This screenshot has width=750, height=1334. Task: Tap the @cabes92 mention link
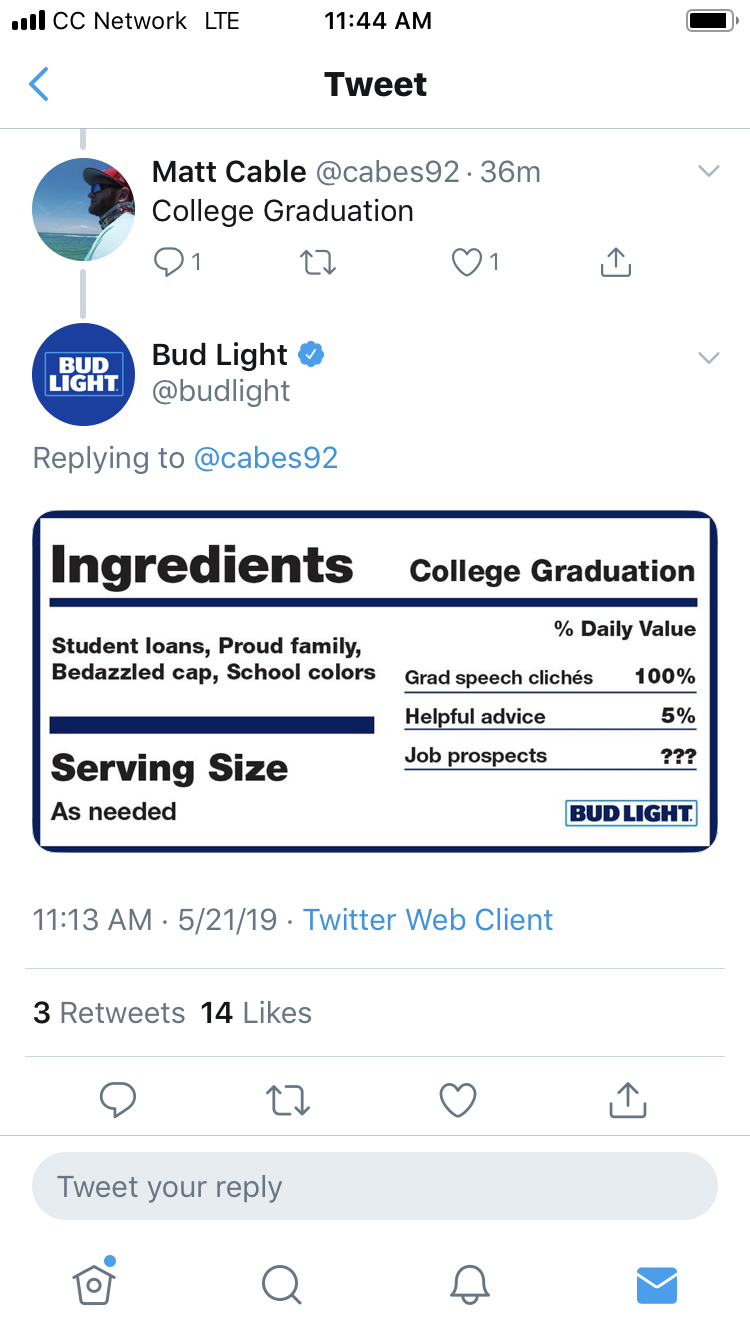pos(265,458)
